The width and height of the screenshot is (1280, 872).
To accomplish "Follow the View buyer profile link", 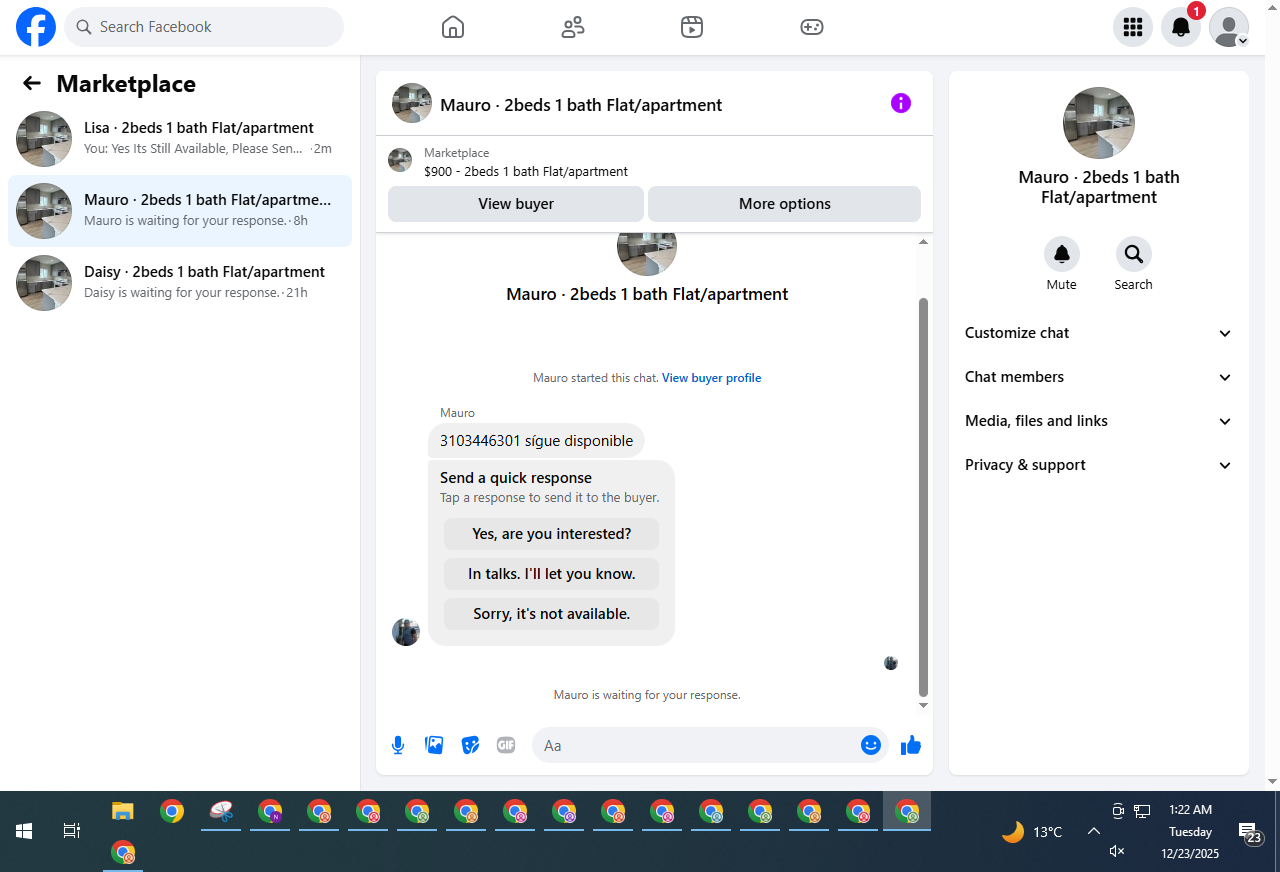I will [712, 378].
